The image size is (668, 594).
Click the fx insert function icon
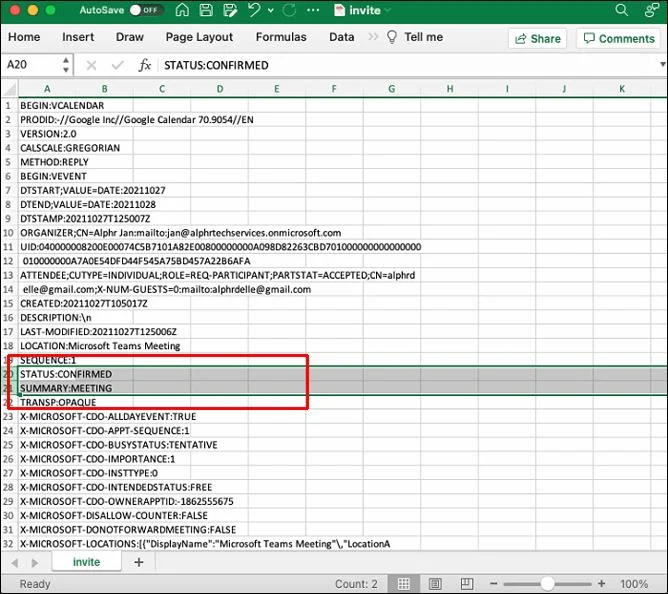click(145, 65)
